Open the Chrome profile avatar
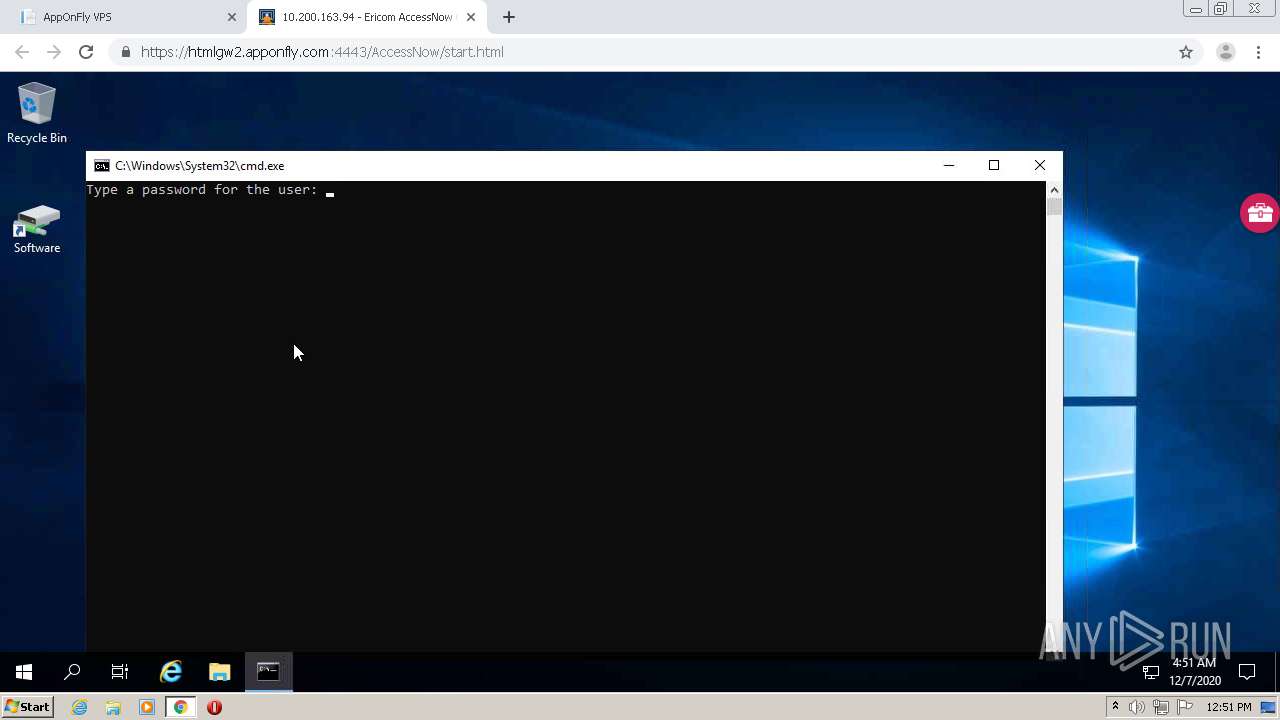1280x720 pixels. [x=1226, y=52]
